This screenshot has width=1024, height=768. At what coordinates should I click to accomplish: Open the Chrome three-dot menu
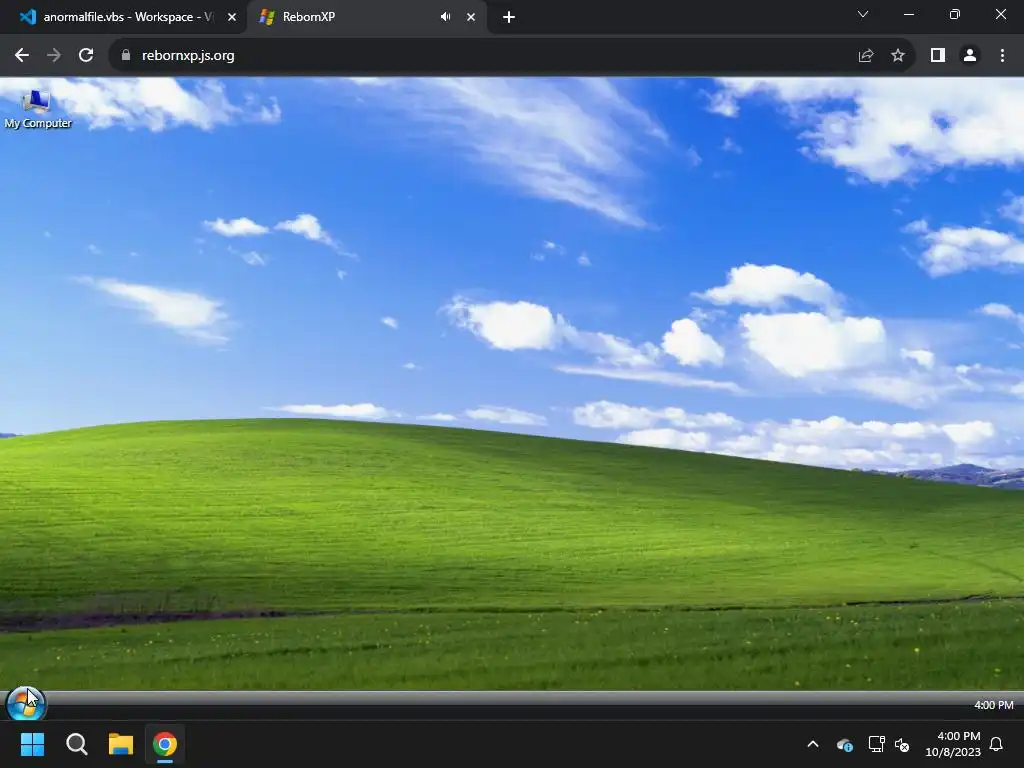(1002, 56)
